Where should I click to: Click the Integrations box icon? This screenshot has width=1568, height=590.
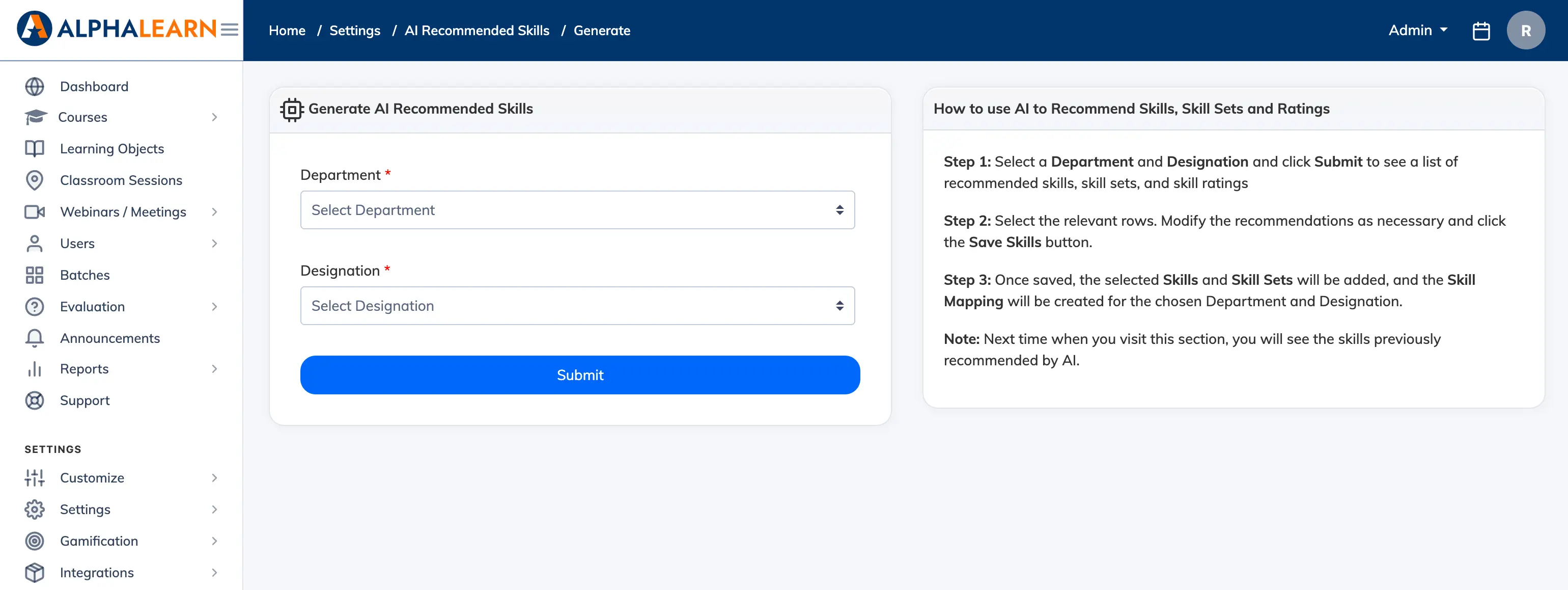(x=35, y=573)
